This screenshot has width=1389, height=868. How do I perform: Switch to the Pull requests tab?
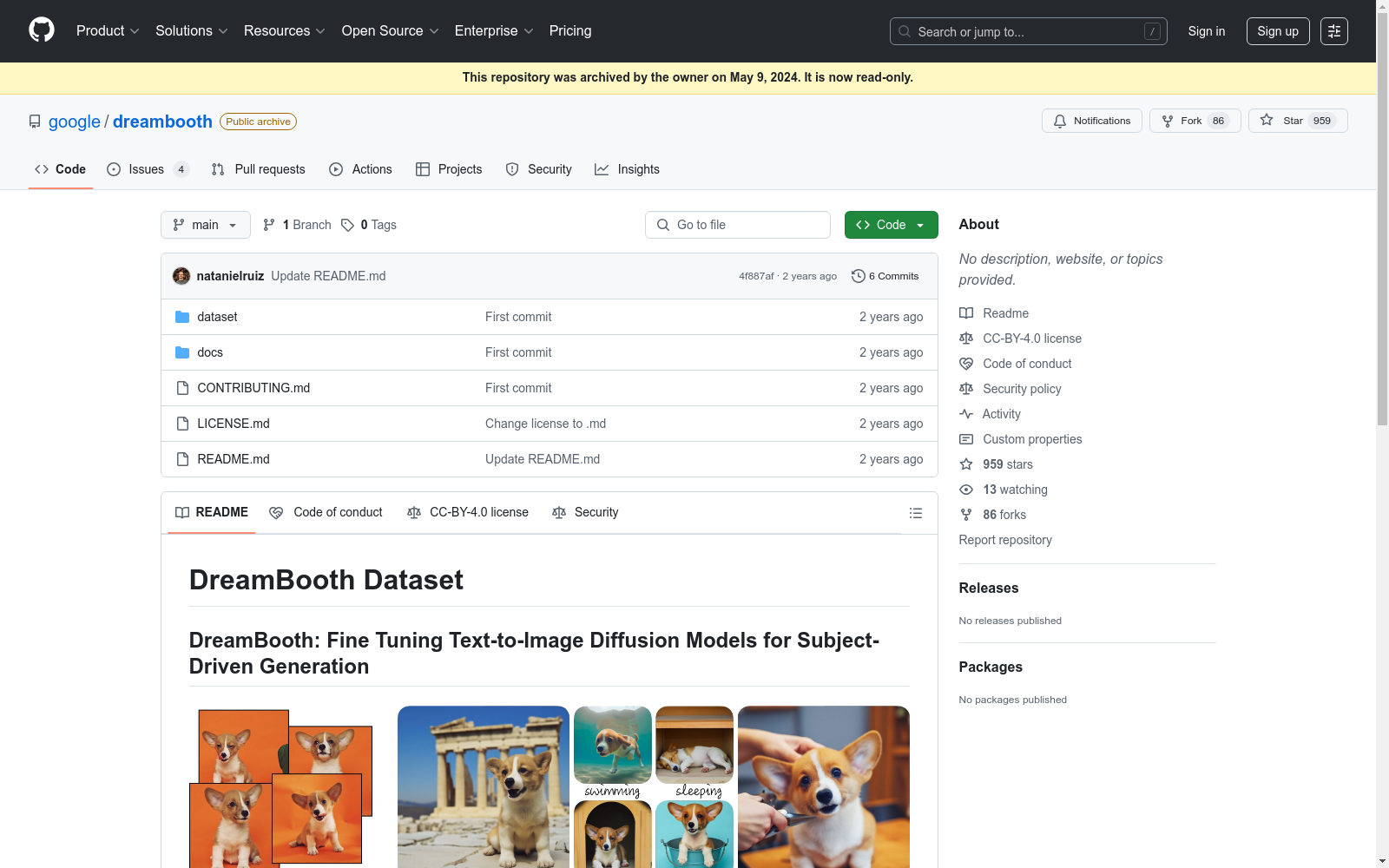point(259,169)
